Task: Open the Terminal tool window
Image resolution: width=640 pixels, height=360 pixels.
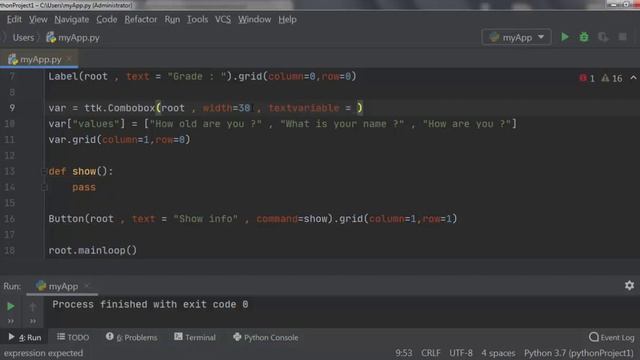Action: (195, 338)
